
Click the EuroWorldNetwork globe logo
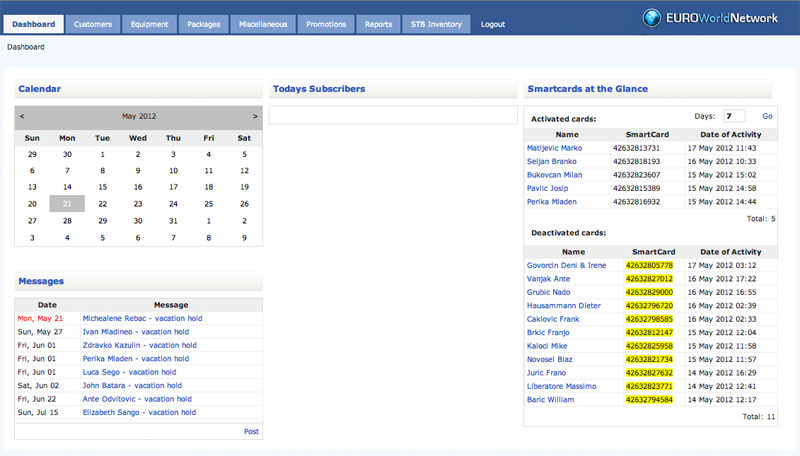pyautogui.click(x=652, y=18)
